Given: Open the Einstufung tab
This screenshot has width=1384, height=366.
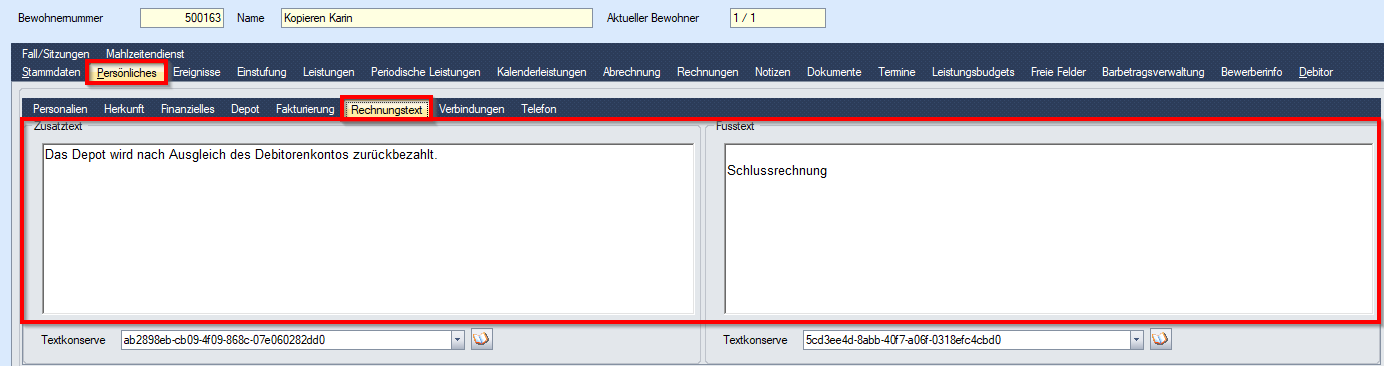Looking at the screenshot, I should [262, 72].
